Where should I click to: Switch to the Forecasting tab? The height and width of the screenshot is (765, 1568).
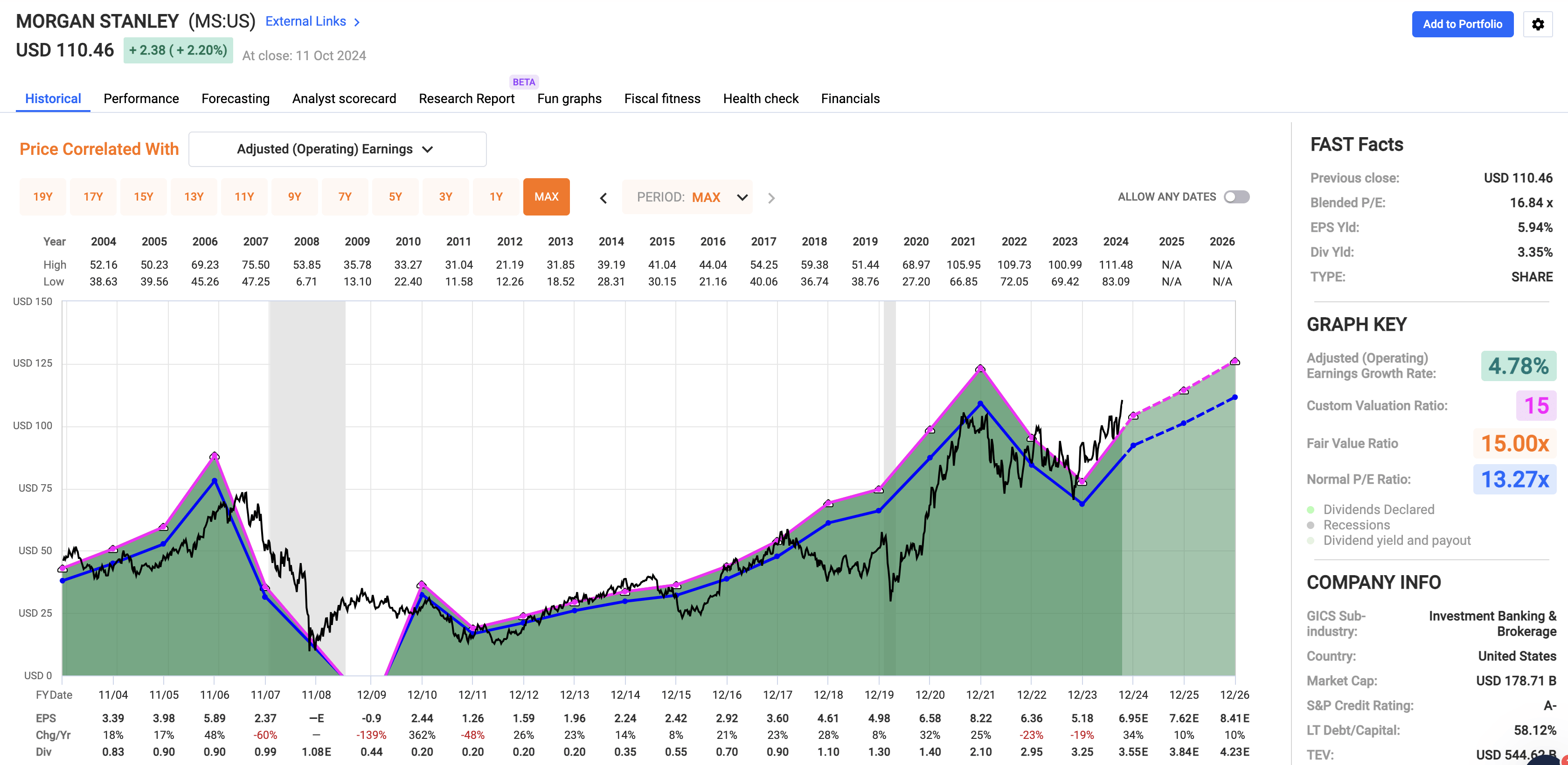coord(235,98)
